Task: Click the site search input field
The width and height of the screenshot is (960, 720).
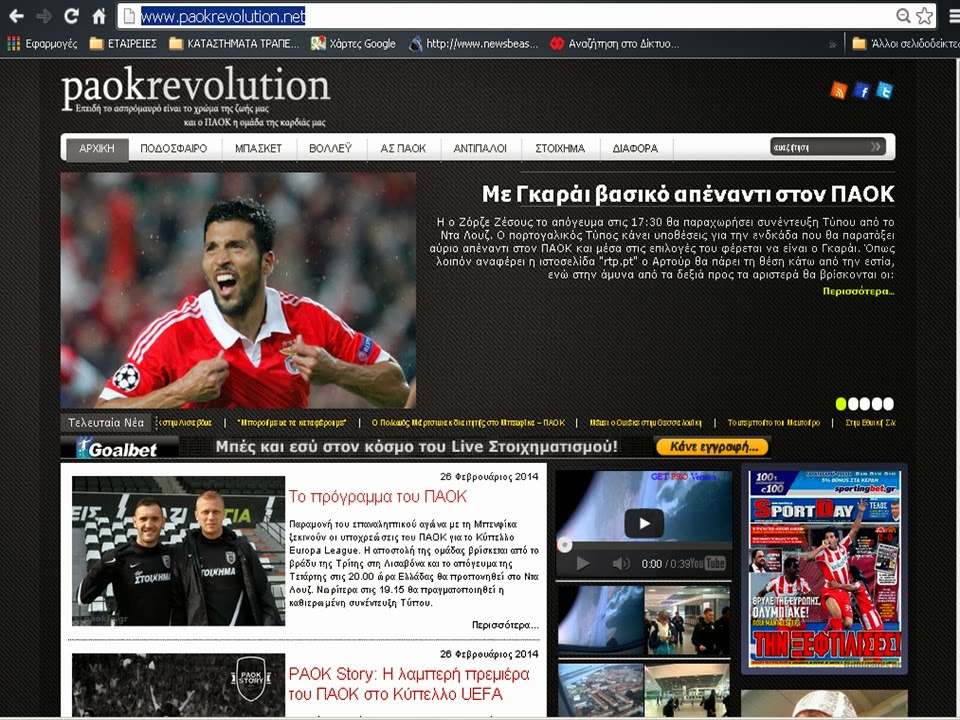Action: pos(818,147)
